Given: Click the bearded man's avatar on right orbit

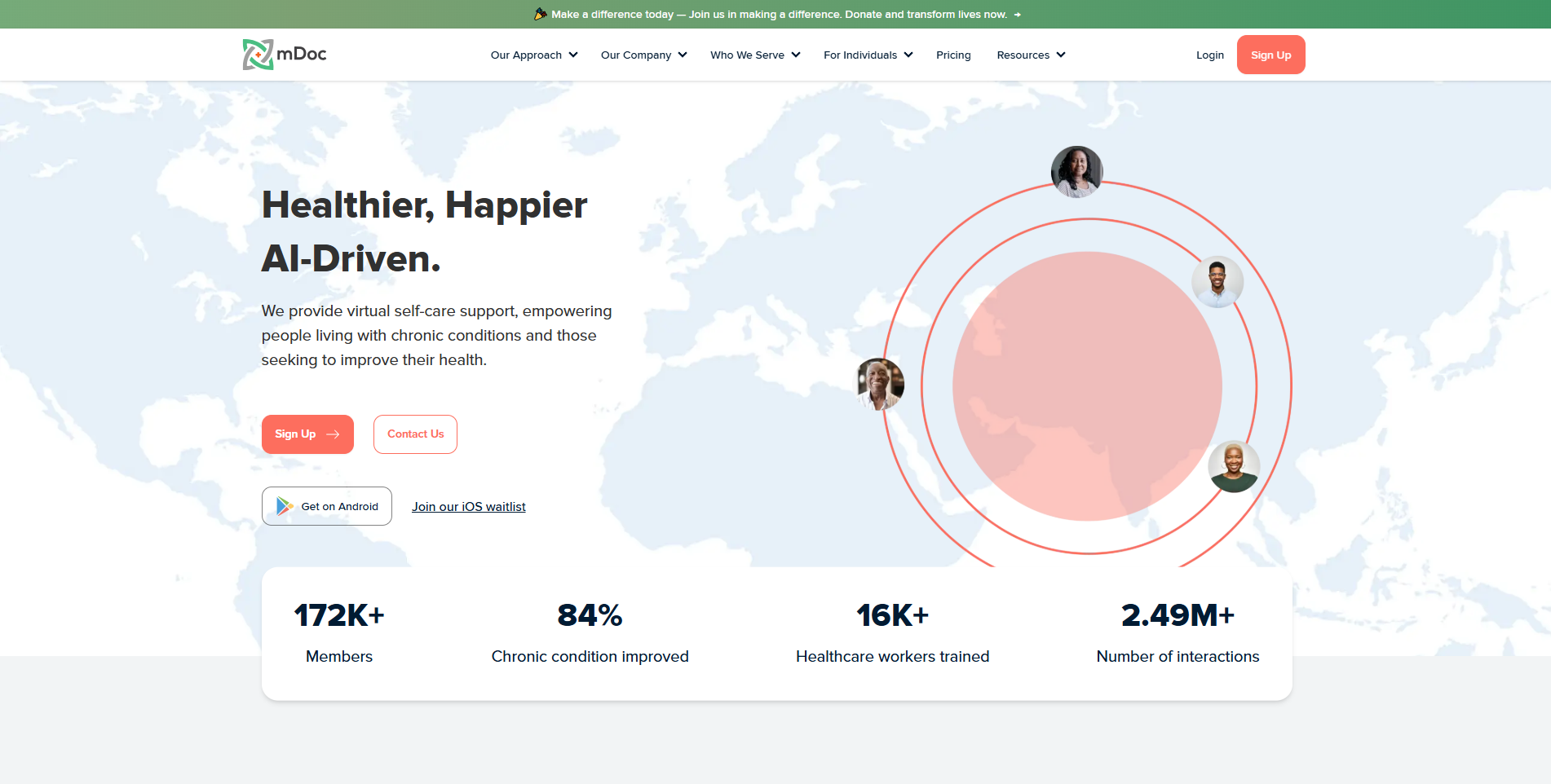Looking at the screenshot, I should pyautogui.click(x=1217, y=282).
